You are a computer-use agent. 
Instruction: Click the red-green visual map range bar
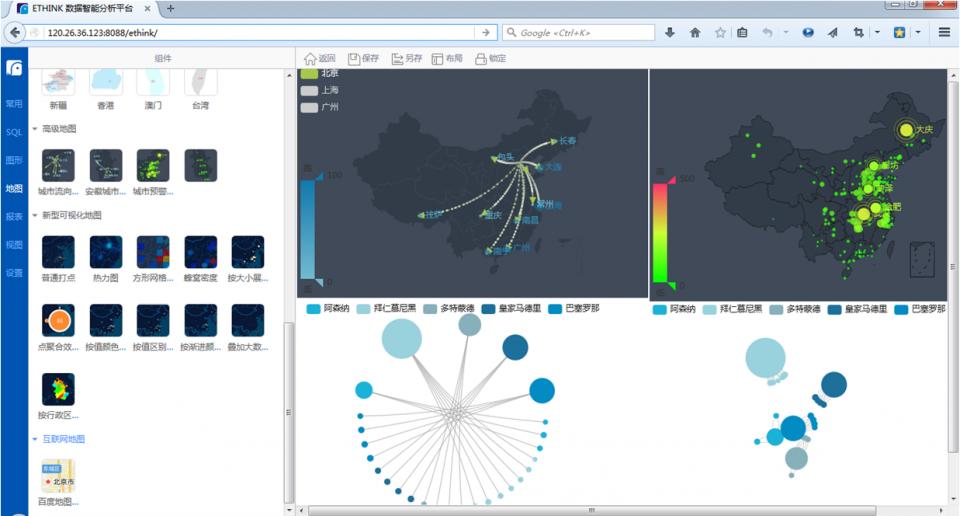660,233
